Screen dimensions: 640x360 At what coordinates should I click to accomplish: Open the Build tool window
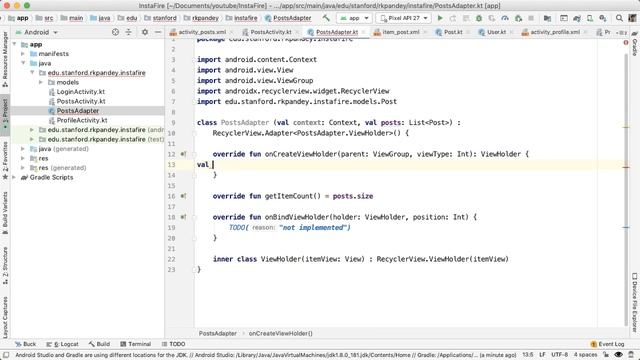tap(99, 344)
